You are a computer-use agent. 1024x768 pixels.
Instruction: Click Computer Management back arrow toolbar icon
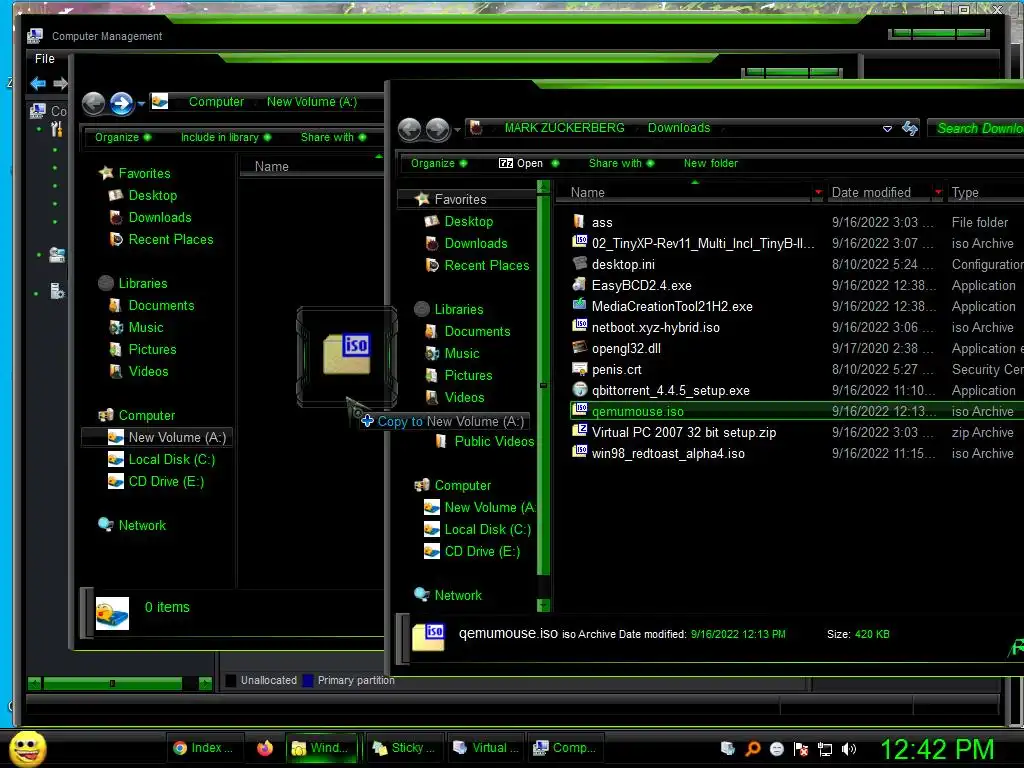(38, 83)
